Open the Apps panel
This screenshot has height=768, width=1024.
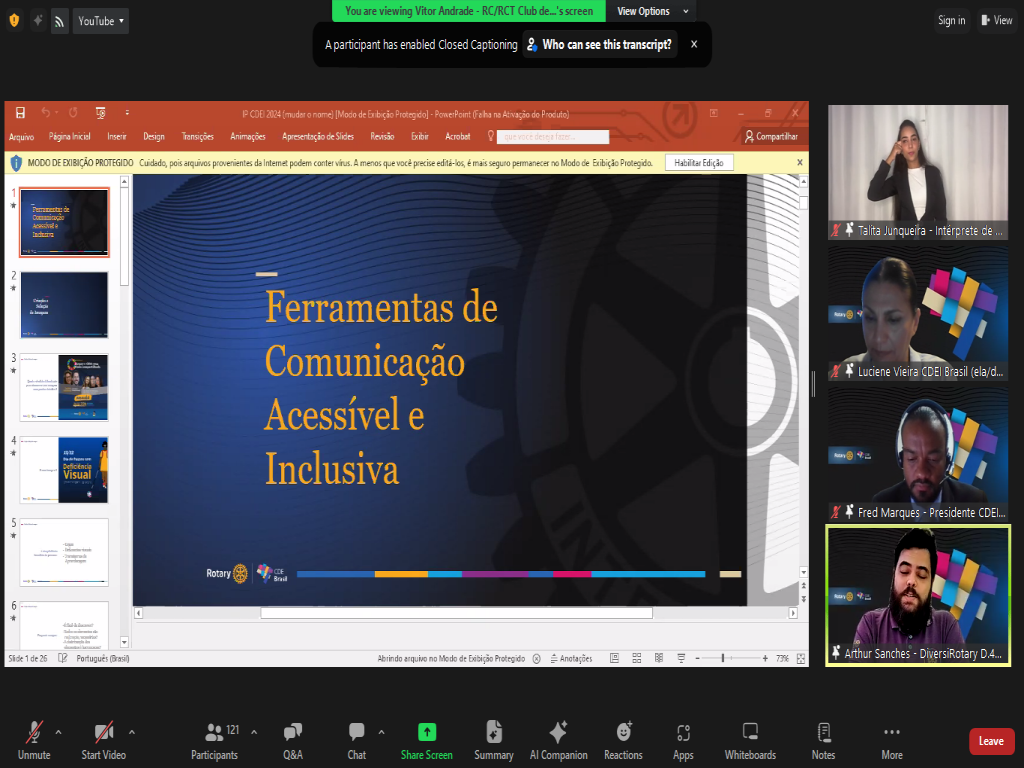[x=683, y=741]
